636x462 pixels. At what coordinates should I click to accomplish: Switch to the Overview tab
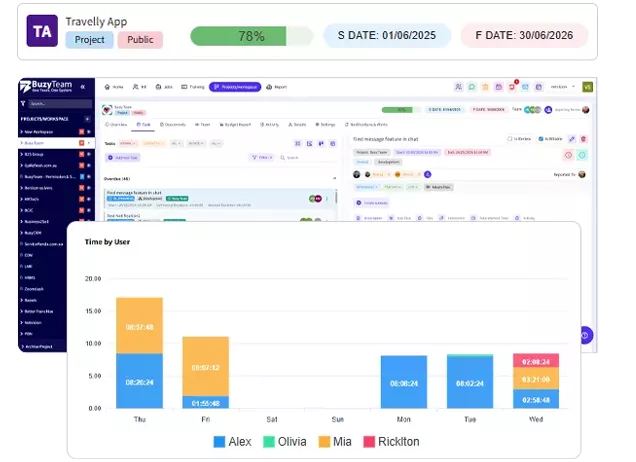coord(116,125)
